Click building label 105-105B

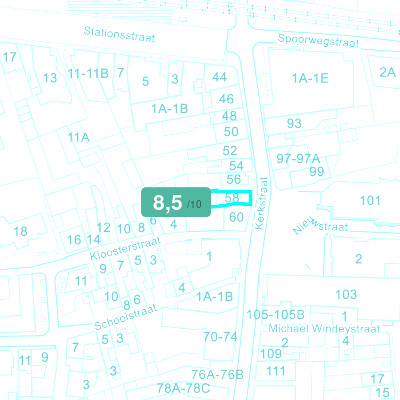pos(276,314)
